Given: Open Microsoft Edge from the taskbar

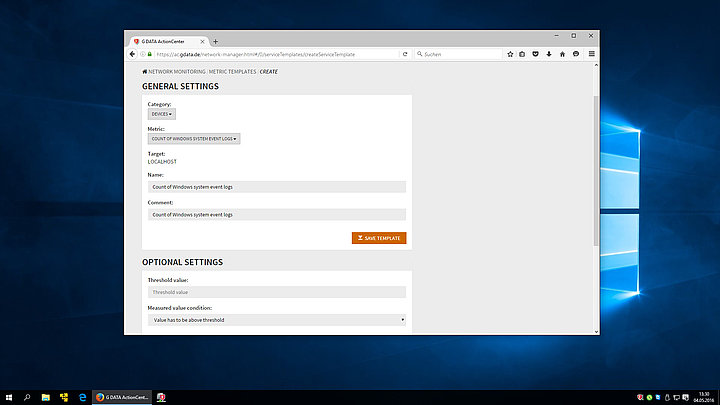Looking at the screenshot, I should [82, 397].
